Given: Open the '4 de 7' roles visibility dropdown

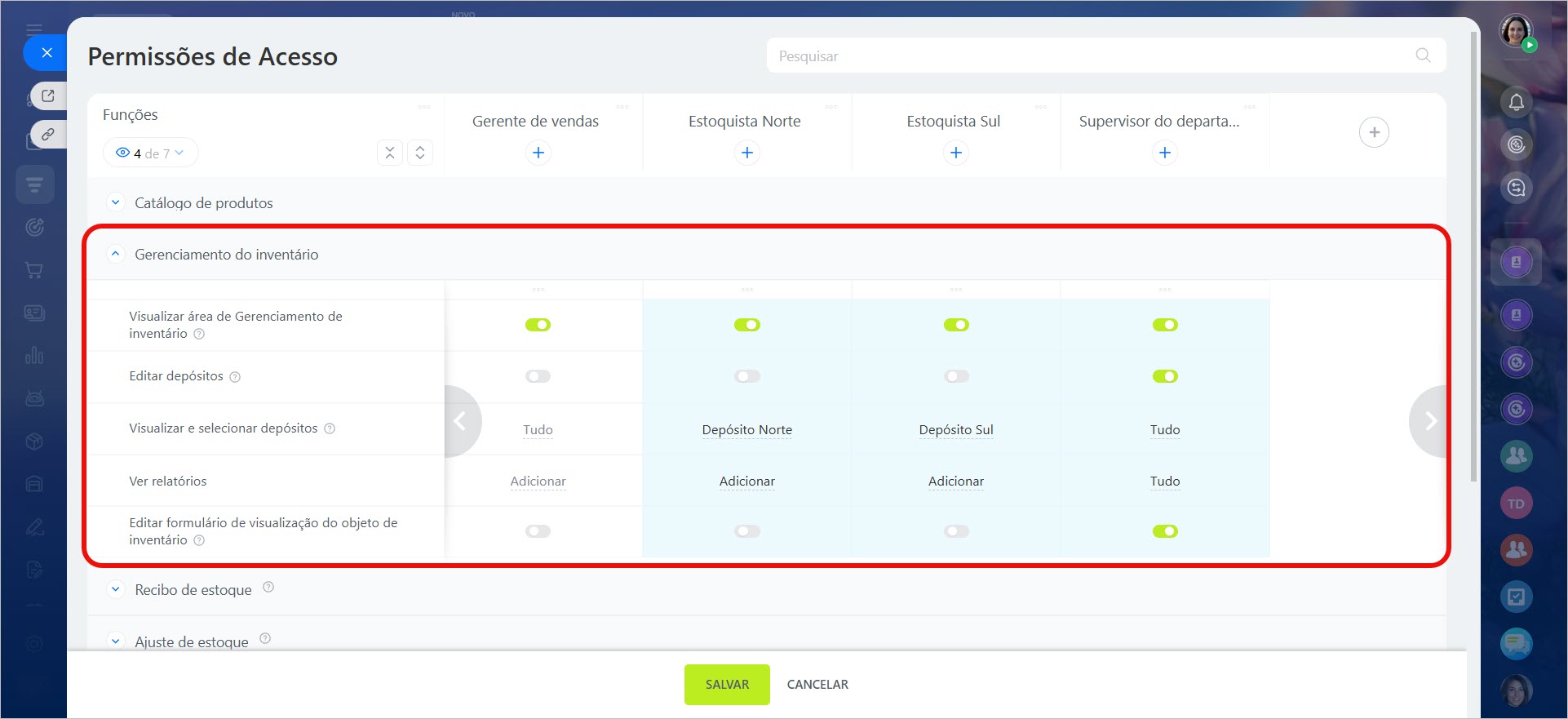Looking at the screenshot, I should click(x=151, y=153).
